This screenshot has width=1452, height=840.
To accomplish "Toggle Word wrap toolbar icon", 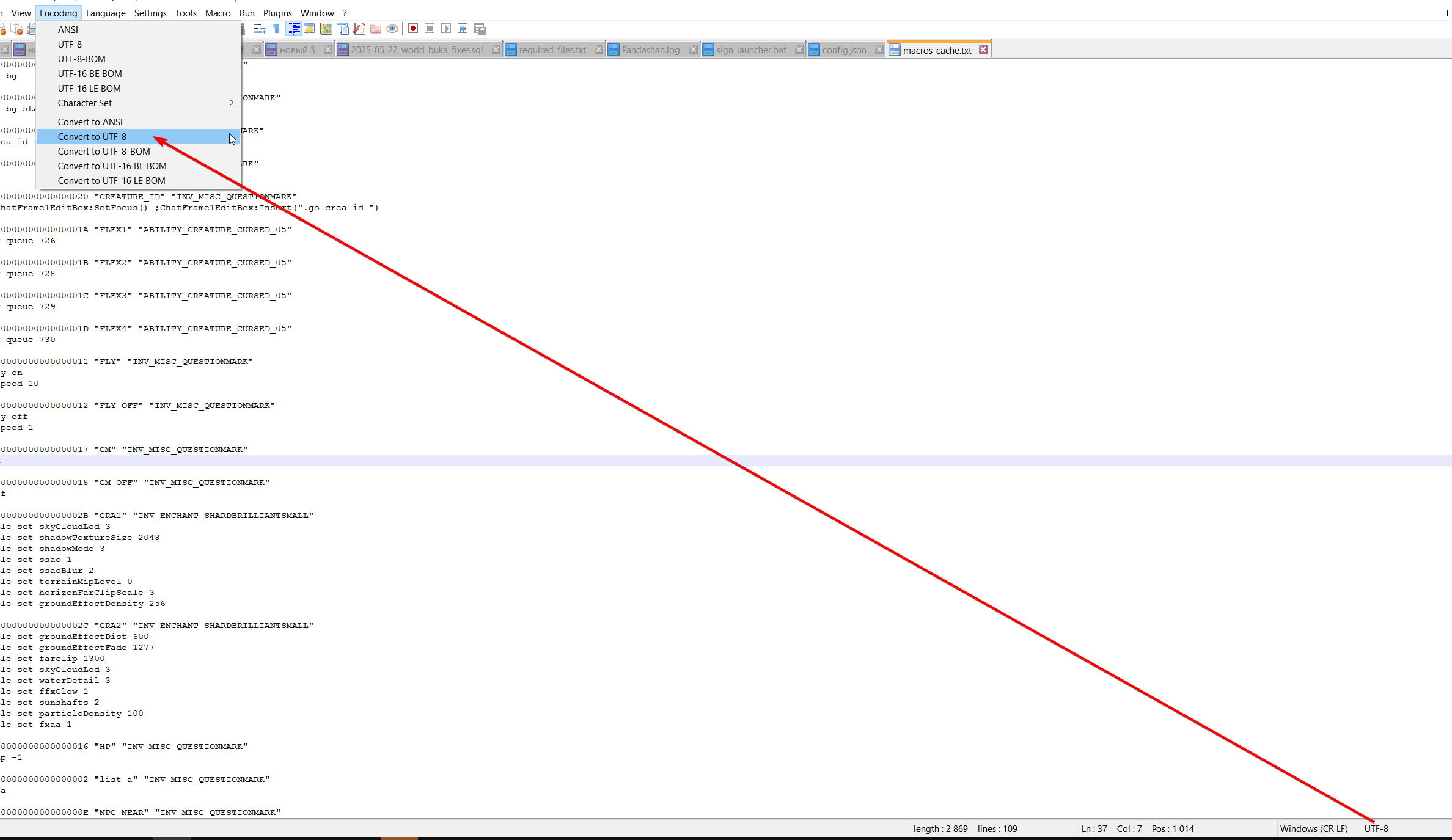I will (260, 29).
